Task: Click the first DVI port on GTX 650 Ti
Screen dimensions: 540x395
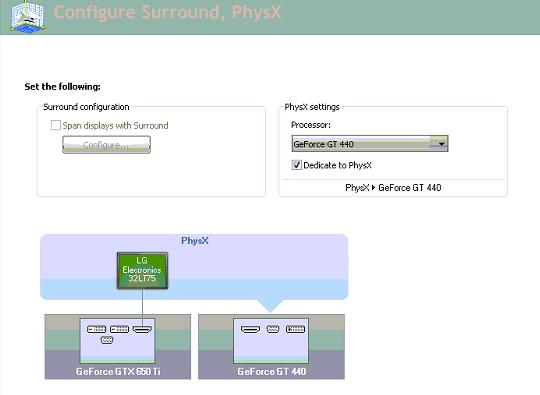Action: (x=96, y=330)
